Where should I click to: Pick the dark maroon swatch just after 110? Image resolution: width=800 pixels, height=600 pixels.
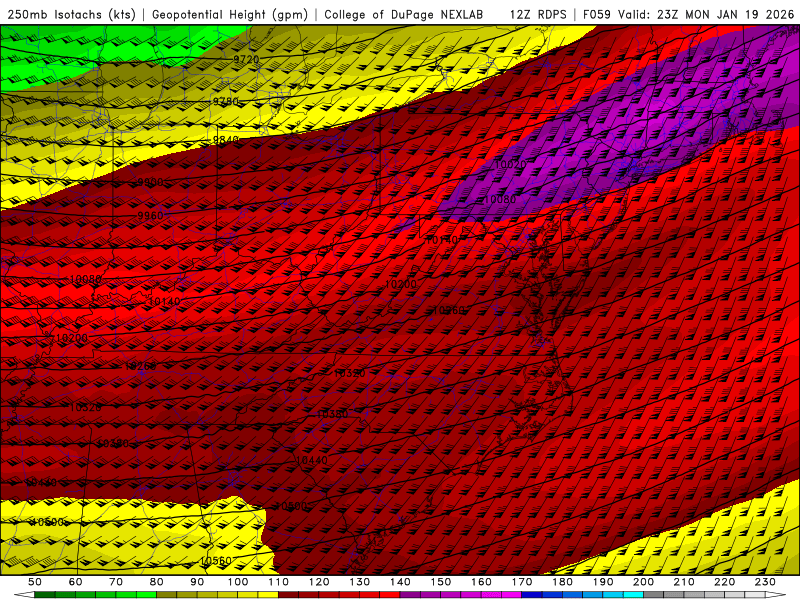pyautogui.click(x=289, y=595)
